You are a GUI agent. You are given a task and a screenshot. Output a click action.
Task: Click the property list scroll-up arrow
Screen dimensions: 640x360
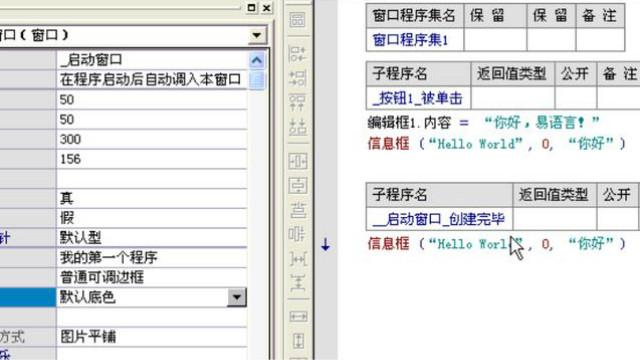pyautogui.click(x=257, y=61)
